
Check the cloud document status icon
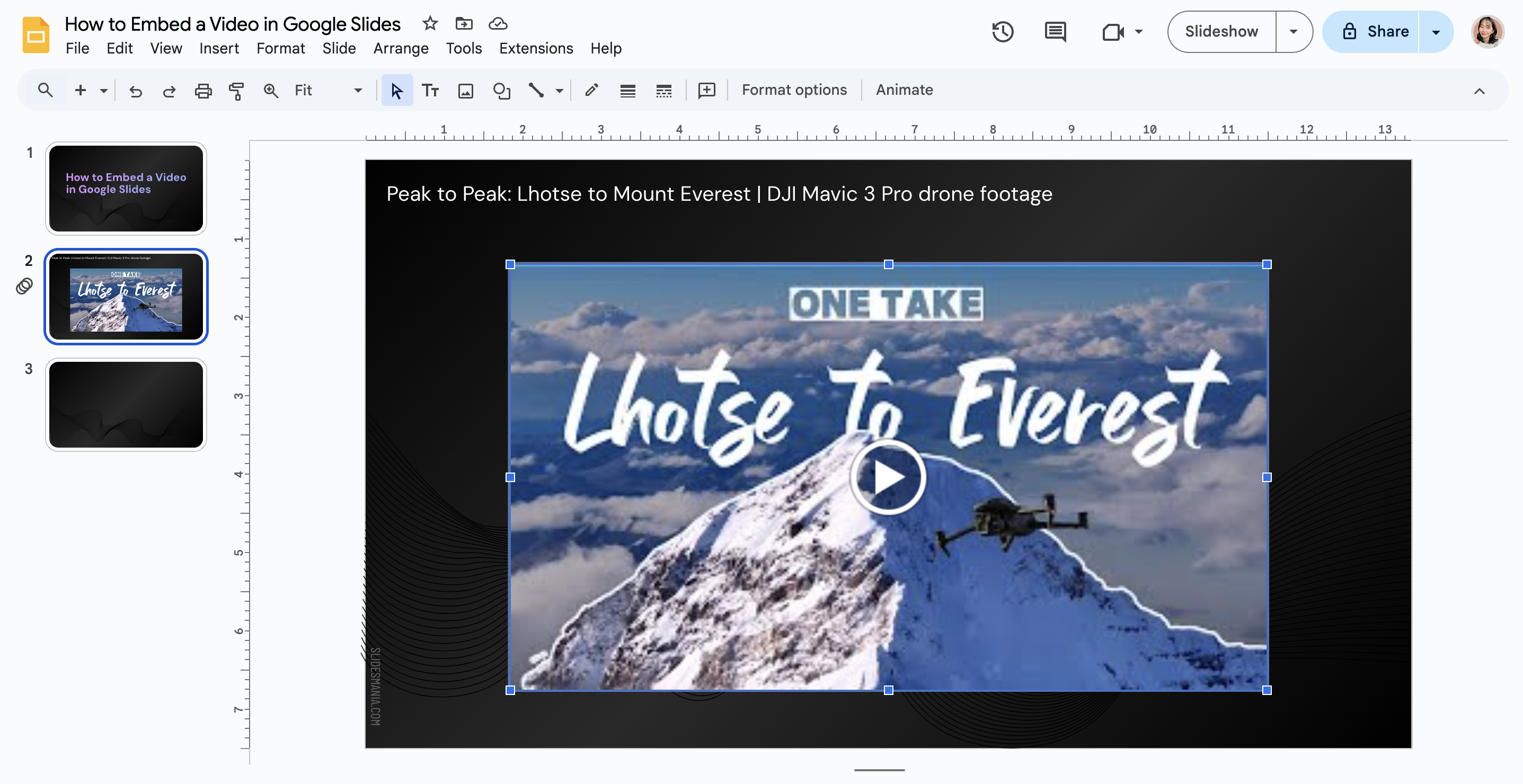498,24
